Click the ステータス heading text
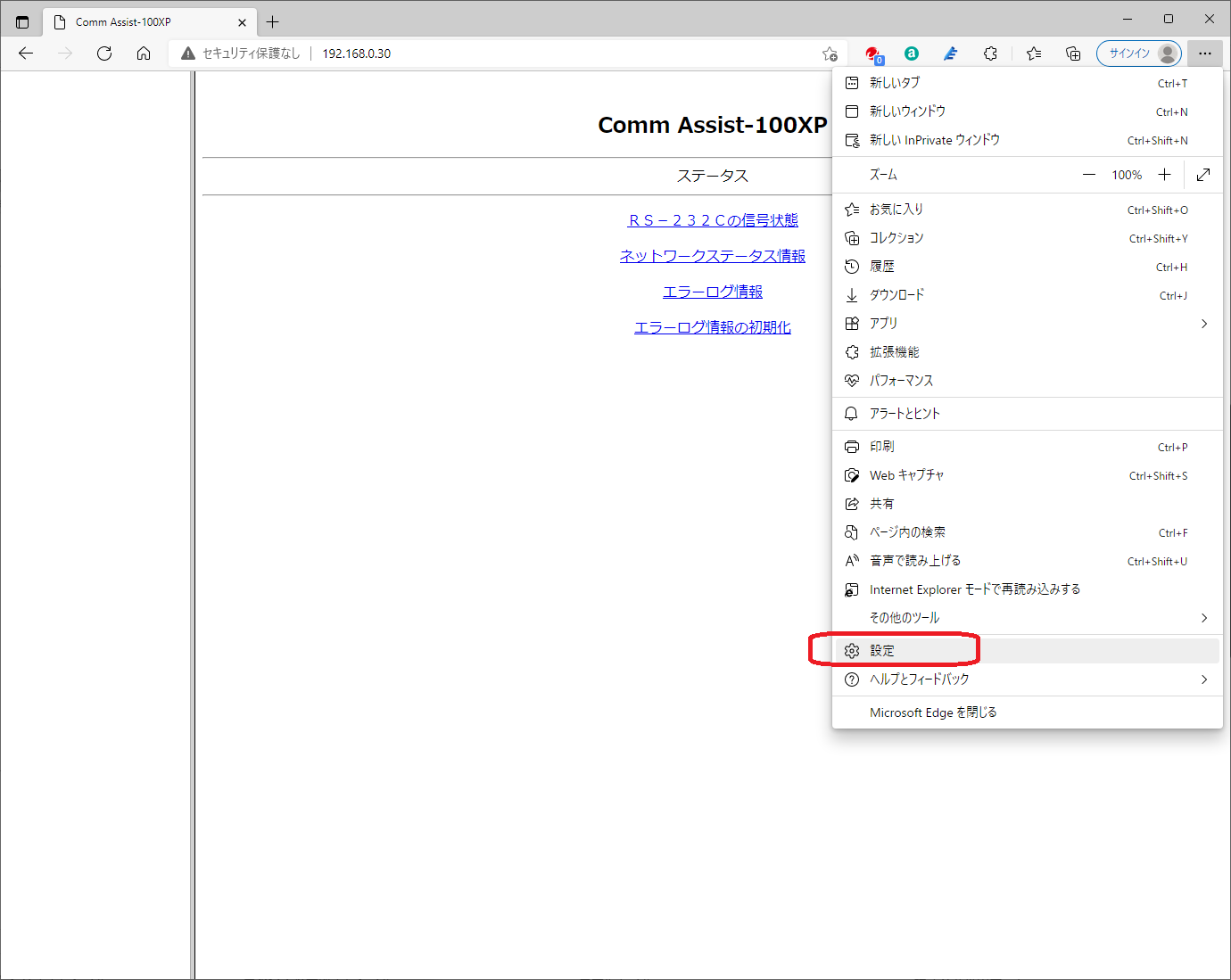The height and width of the screenshot is (980, 1231). [713, 176]
